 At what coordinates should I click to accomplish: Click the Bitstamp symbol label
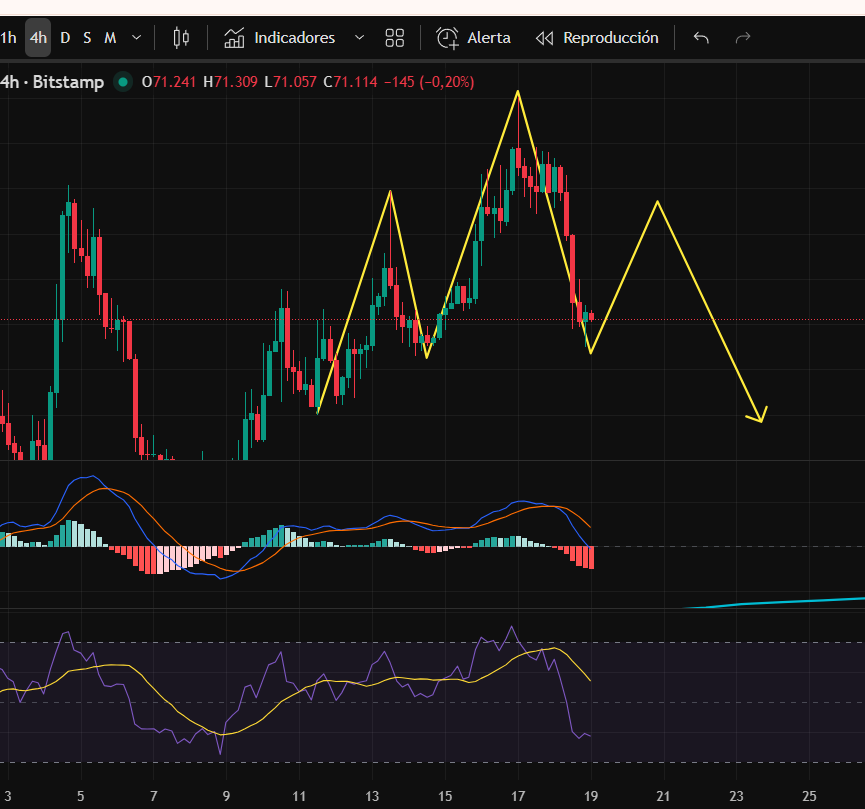coord(68,82)
